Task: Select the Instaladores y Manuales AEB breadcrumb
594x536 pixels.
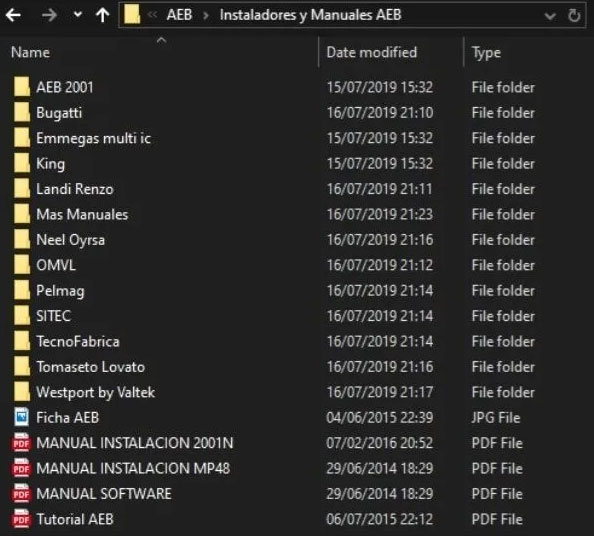Action: click(311, 15)
